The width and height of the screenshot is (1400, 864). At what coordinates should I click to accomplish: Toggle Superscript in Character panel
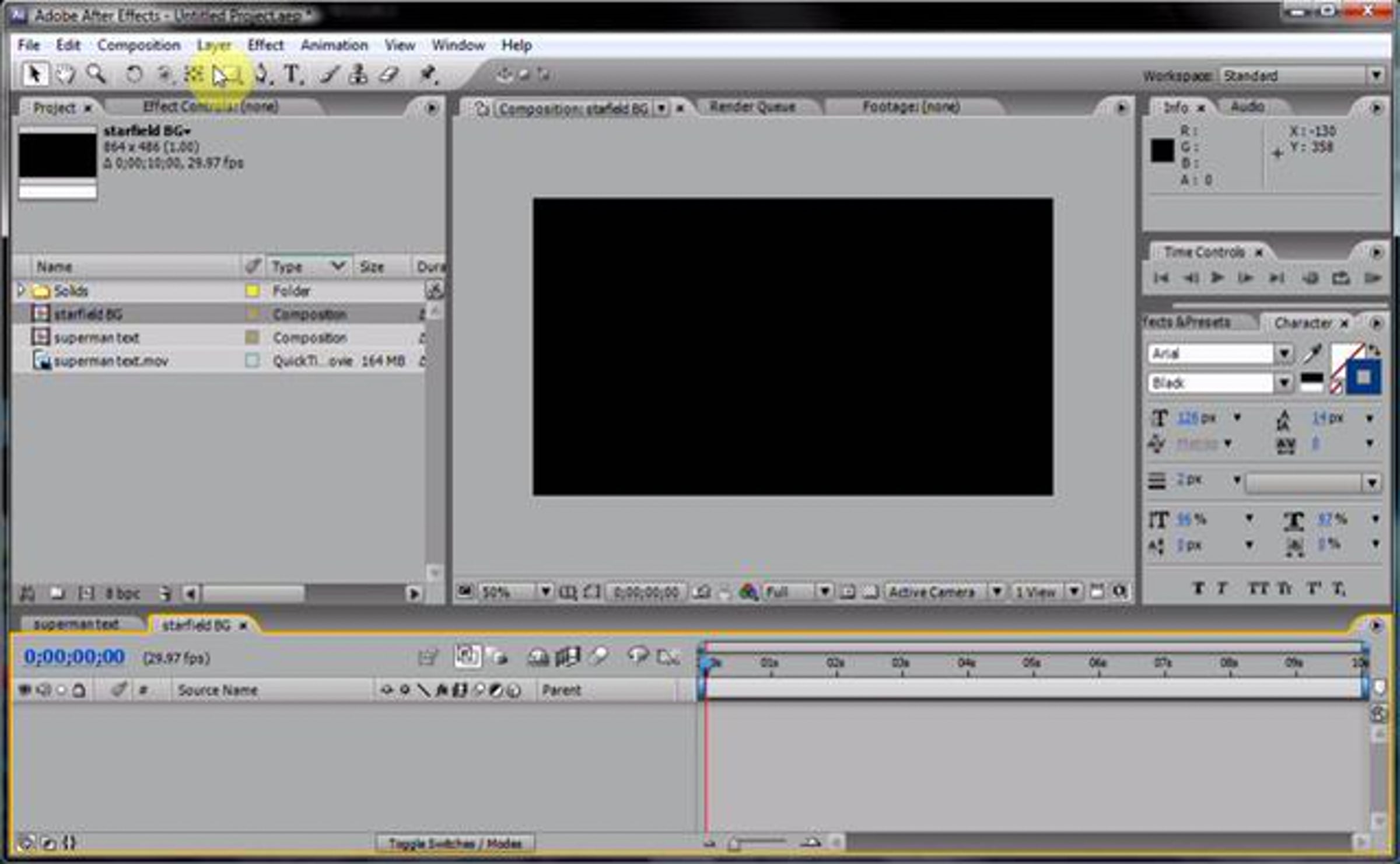pyautogui.click(x=1313, y=588)
